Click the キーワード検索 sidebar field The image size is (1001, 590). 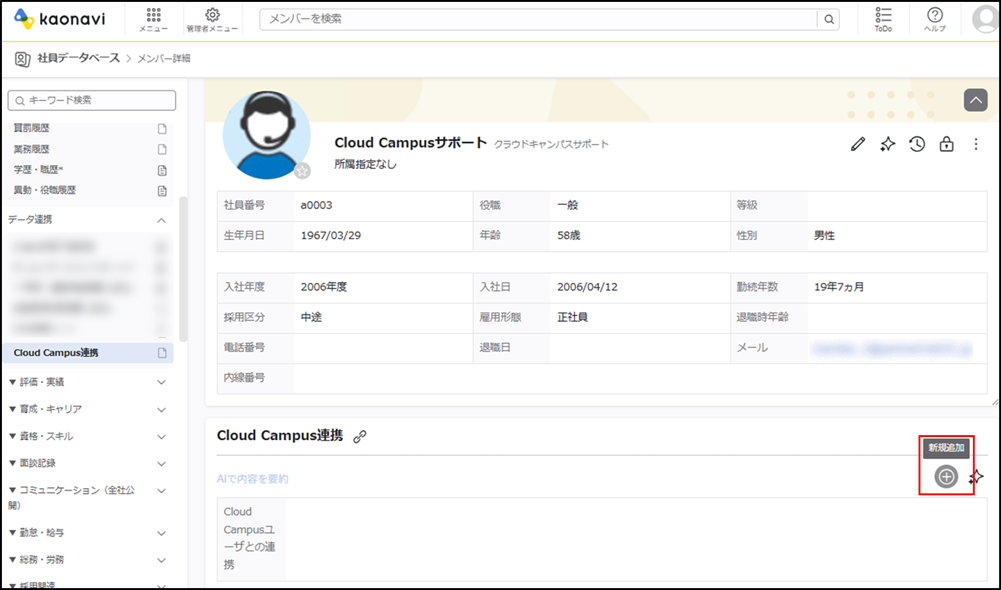point(92,100)
